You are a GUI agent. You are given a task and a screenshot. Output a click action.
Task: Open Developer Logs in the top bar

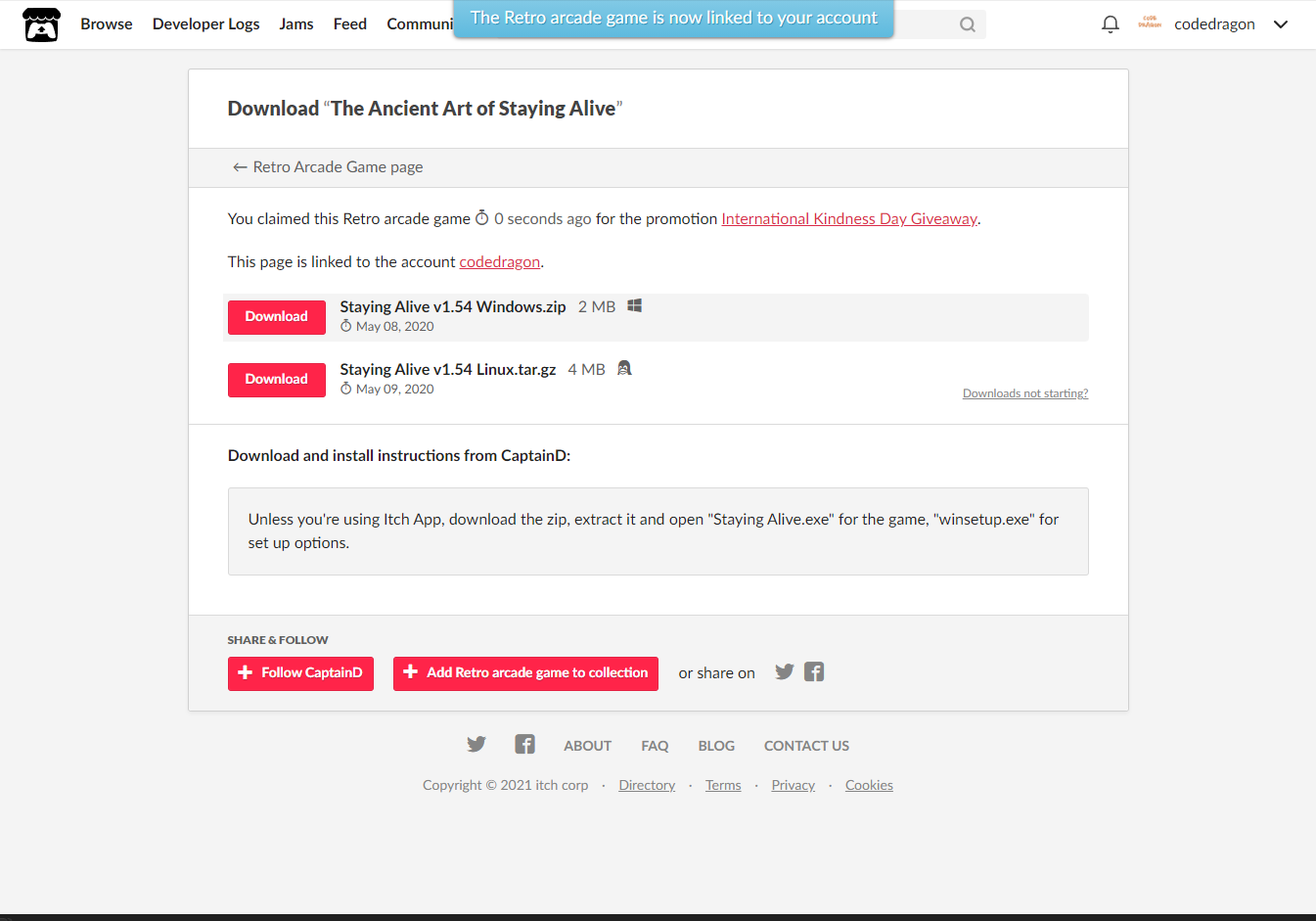[x=205, y=23]
